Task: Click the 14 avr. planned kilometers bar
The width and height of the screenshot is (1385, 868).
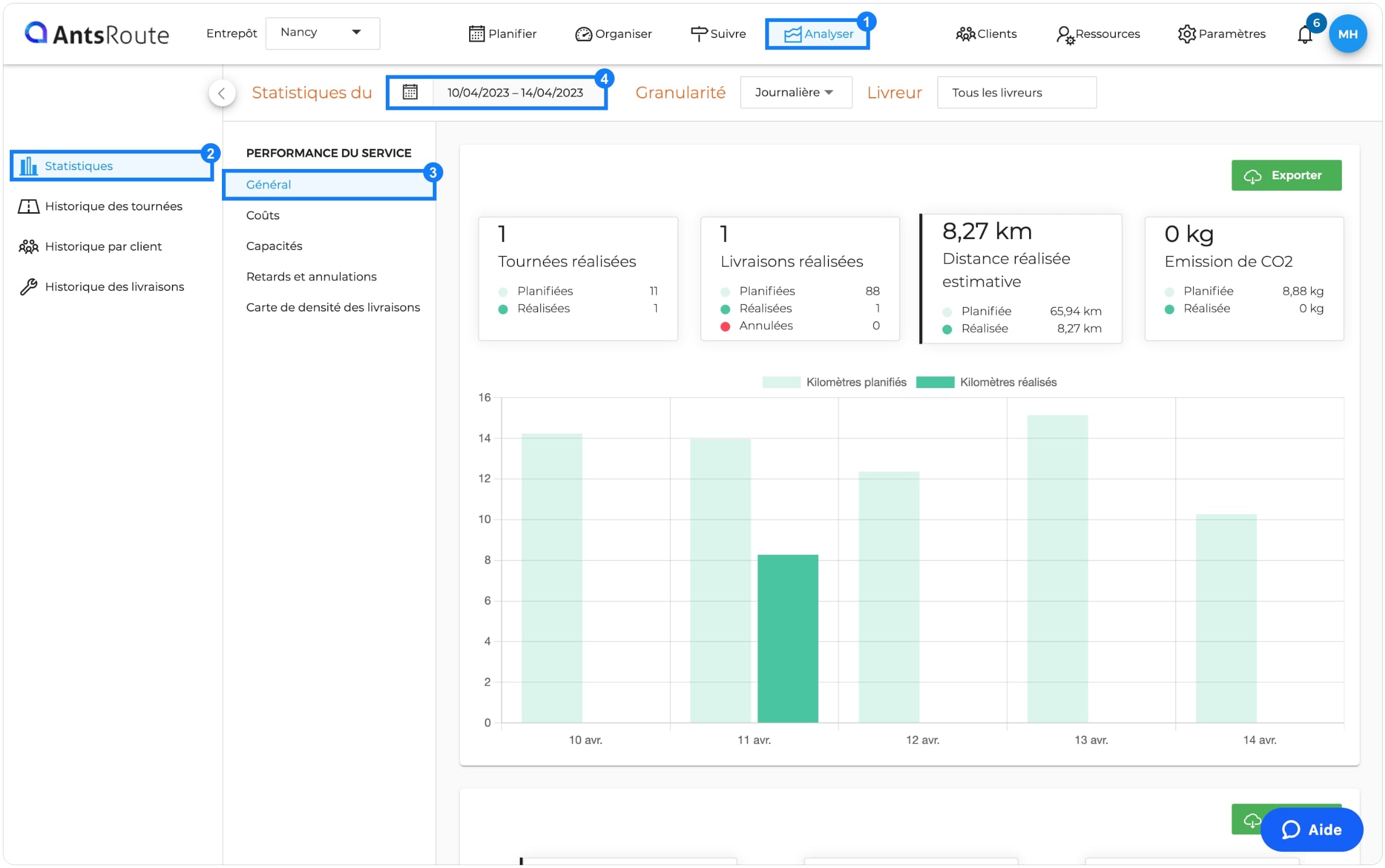Action: 1225,619
